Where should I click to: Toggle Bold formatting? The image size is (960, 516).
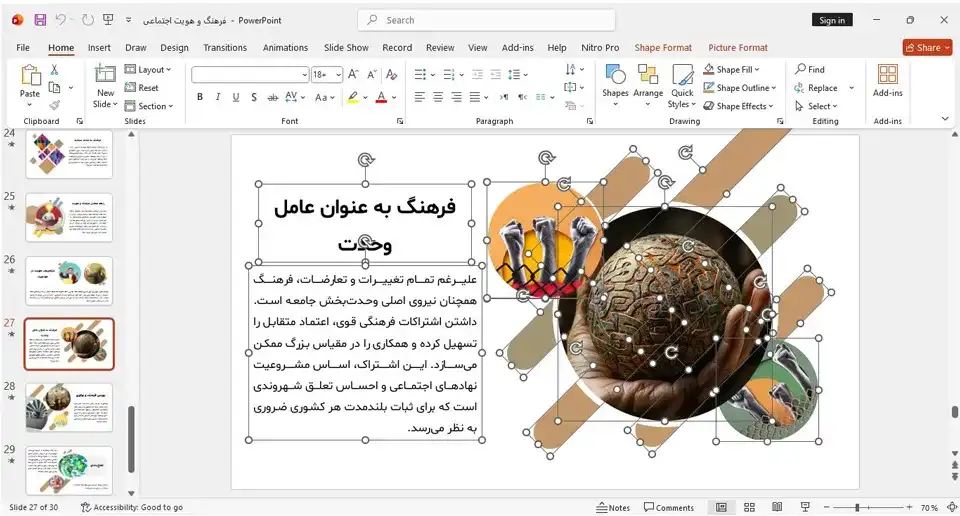200,97
